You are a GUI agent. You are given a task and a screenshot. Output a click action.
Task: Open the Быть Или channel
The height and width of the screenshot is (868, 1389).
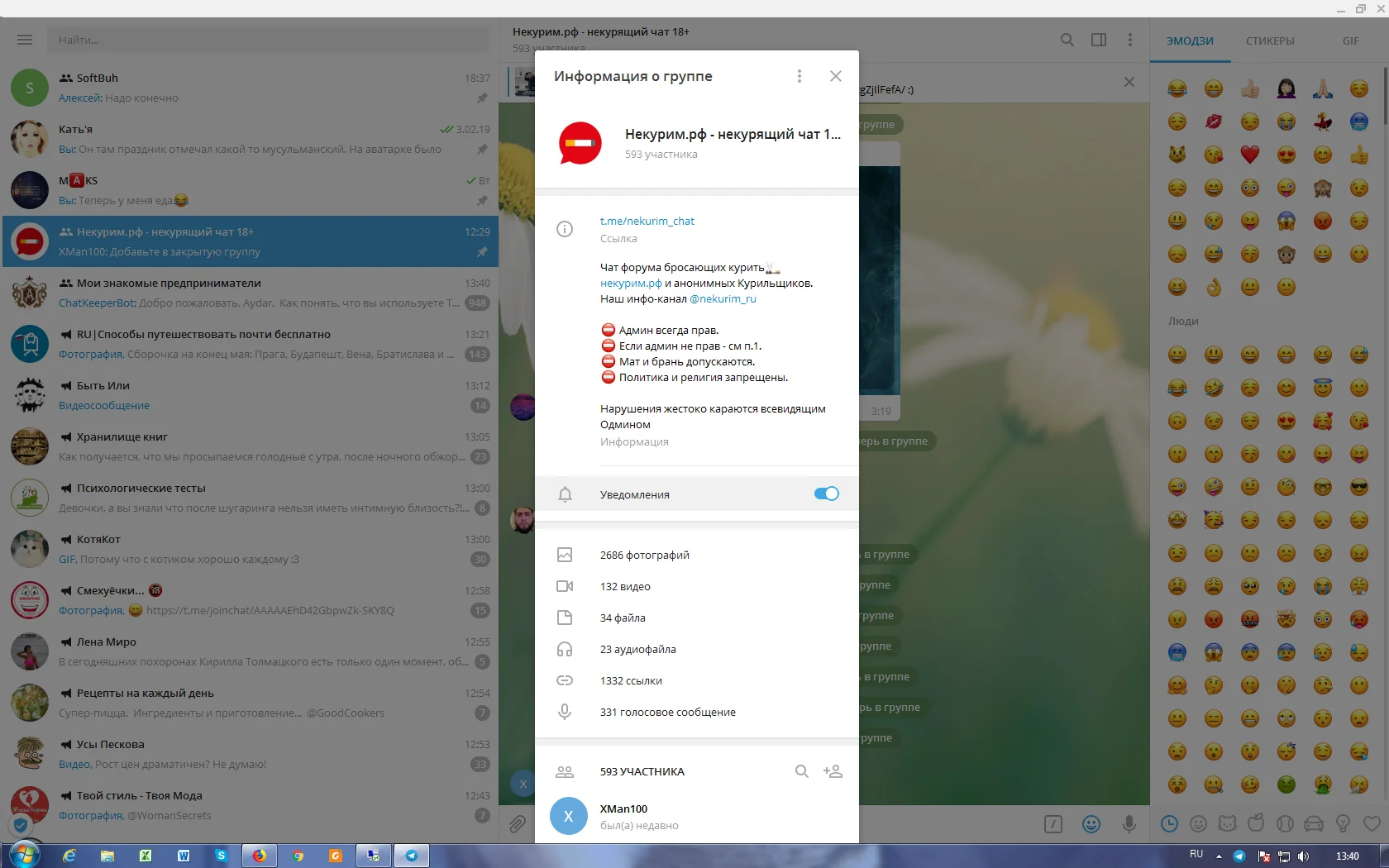250,395
